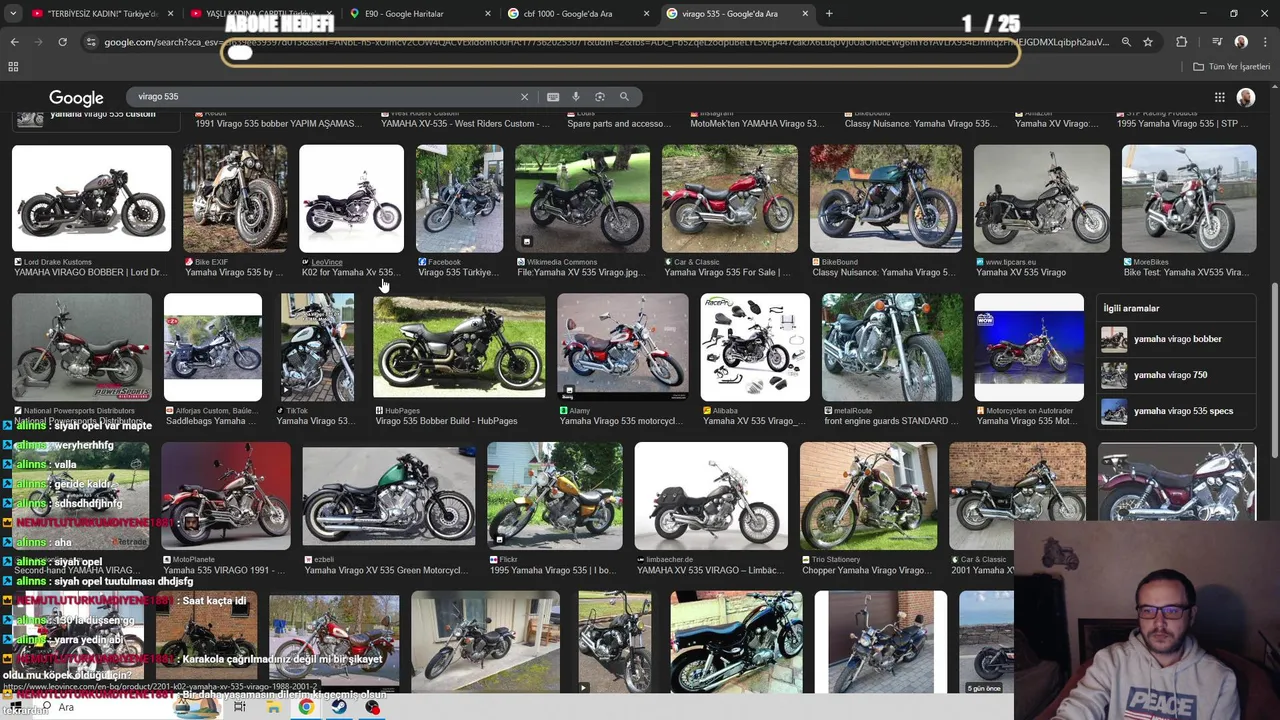Open the Chrome extensions menu

(1182, 42)
